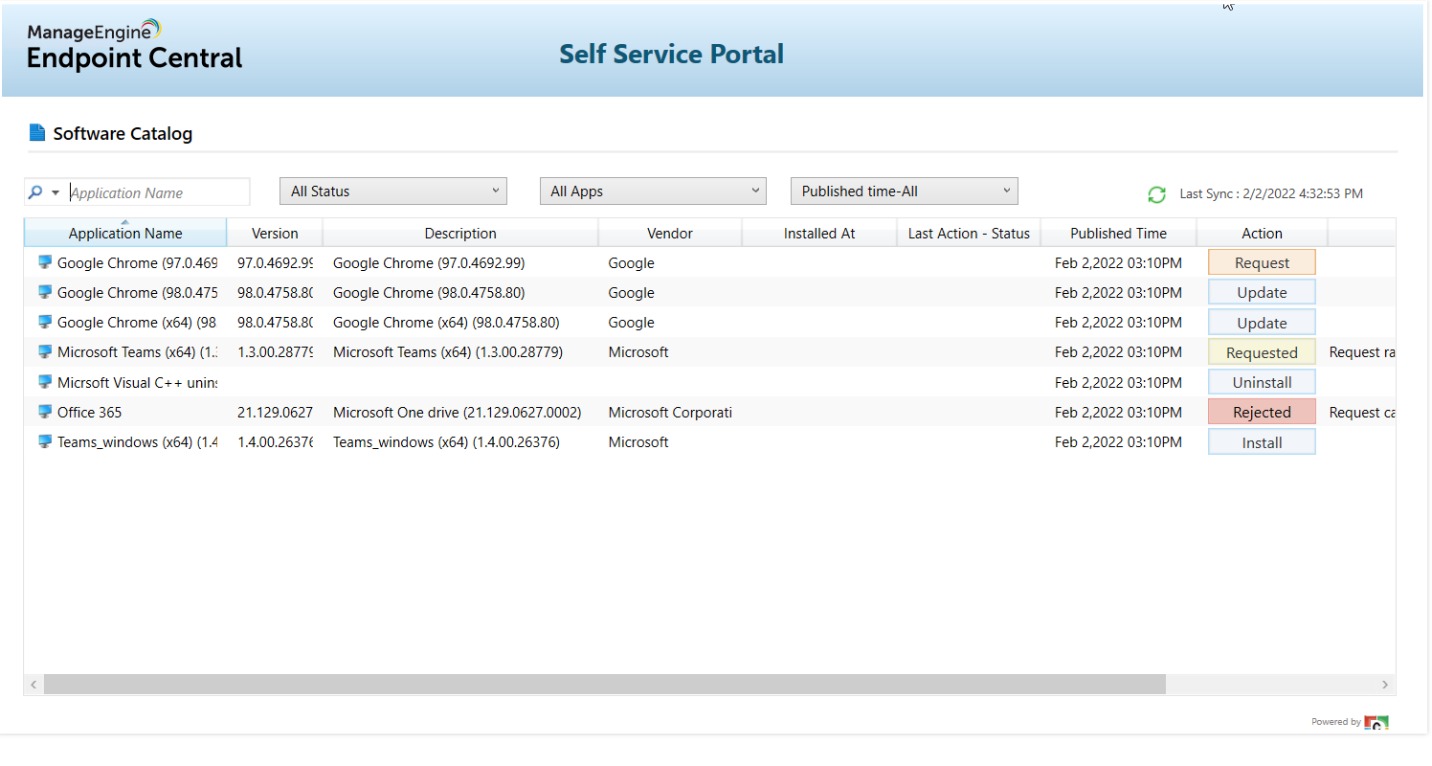Click the Action column header
The height and width of the screenshot is (766, 1432).
click(x=1262, y=233)
